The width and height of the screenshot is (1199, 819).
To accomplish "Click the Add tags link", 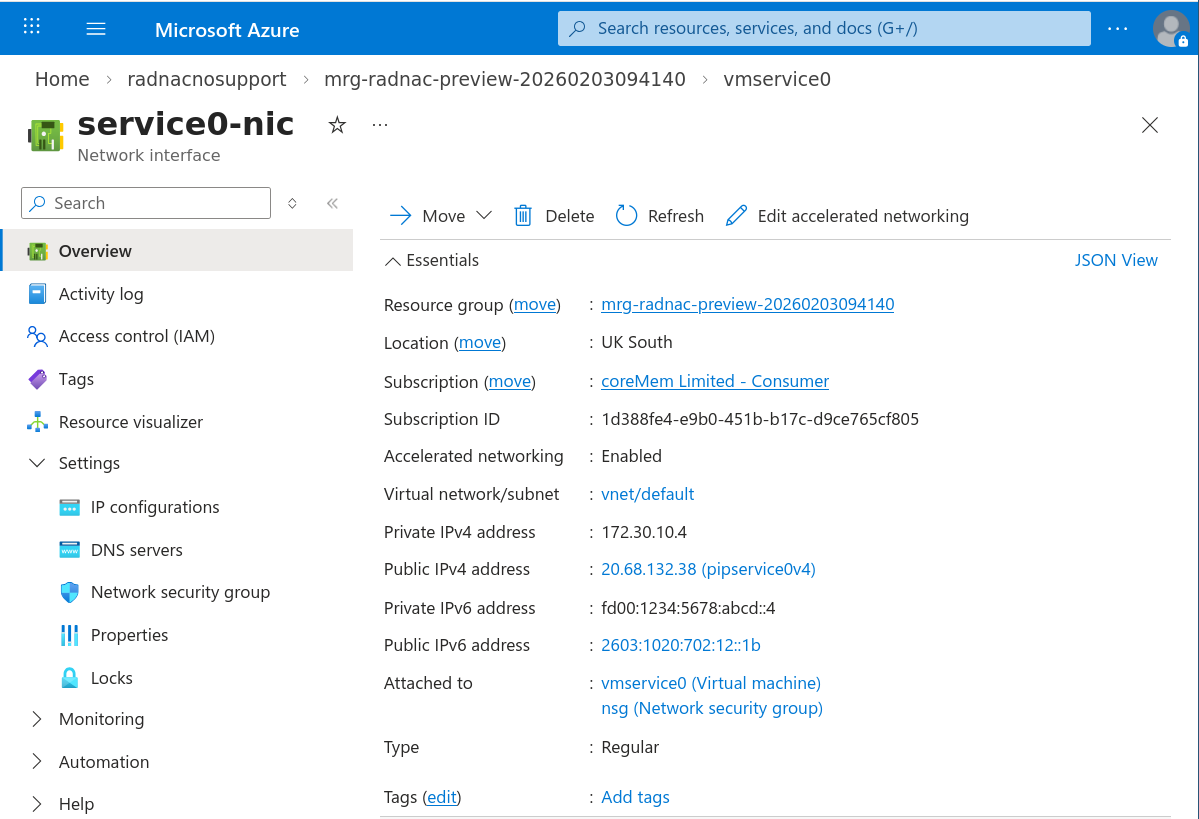I will 635,797.
